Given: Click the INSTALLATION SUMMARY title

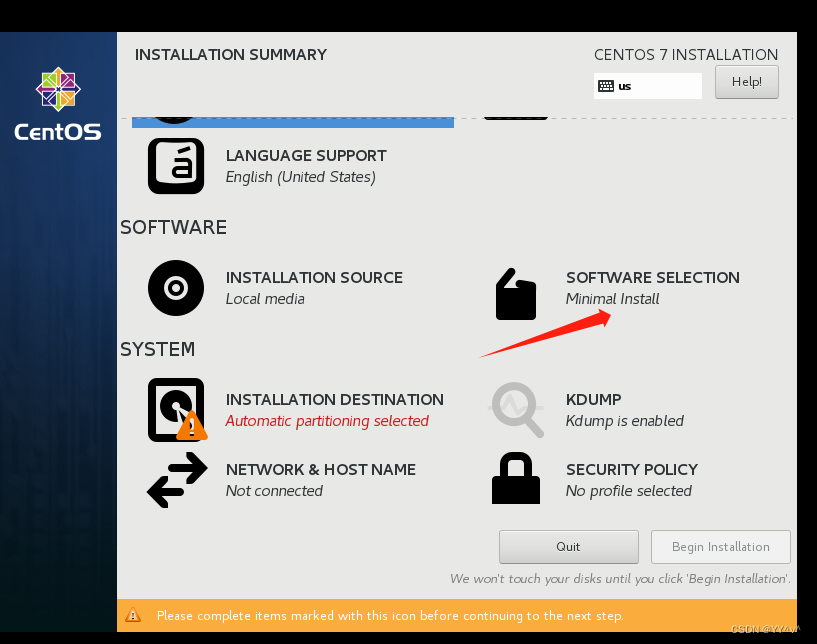Looking at the screenshot, I should [x=231, y=54].
